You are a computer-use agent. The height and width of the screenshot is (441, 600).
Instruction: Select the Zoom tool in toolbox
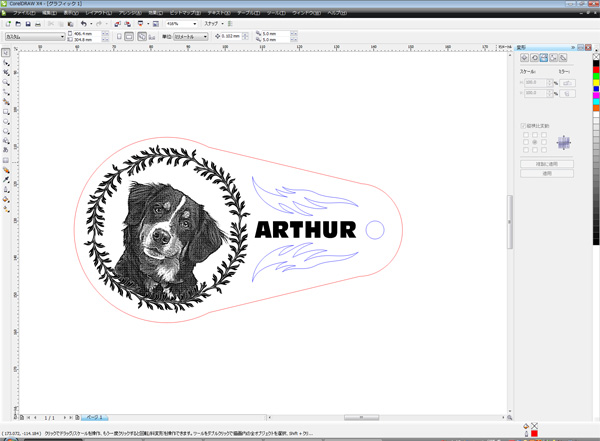tap(6, 82)
